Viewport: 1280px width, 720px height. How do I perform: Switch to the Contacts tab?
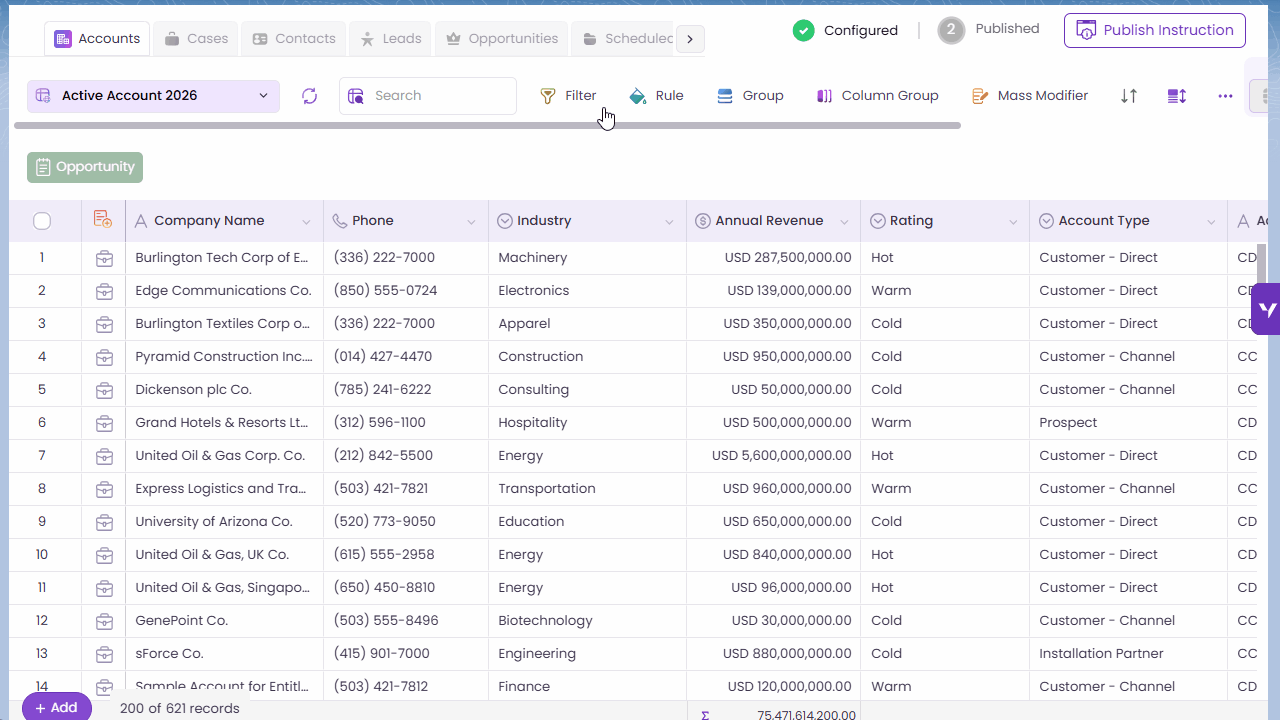pos(294,39)
